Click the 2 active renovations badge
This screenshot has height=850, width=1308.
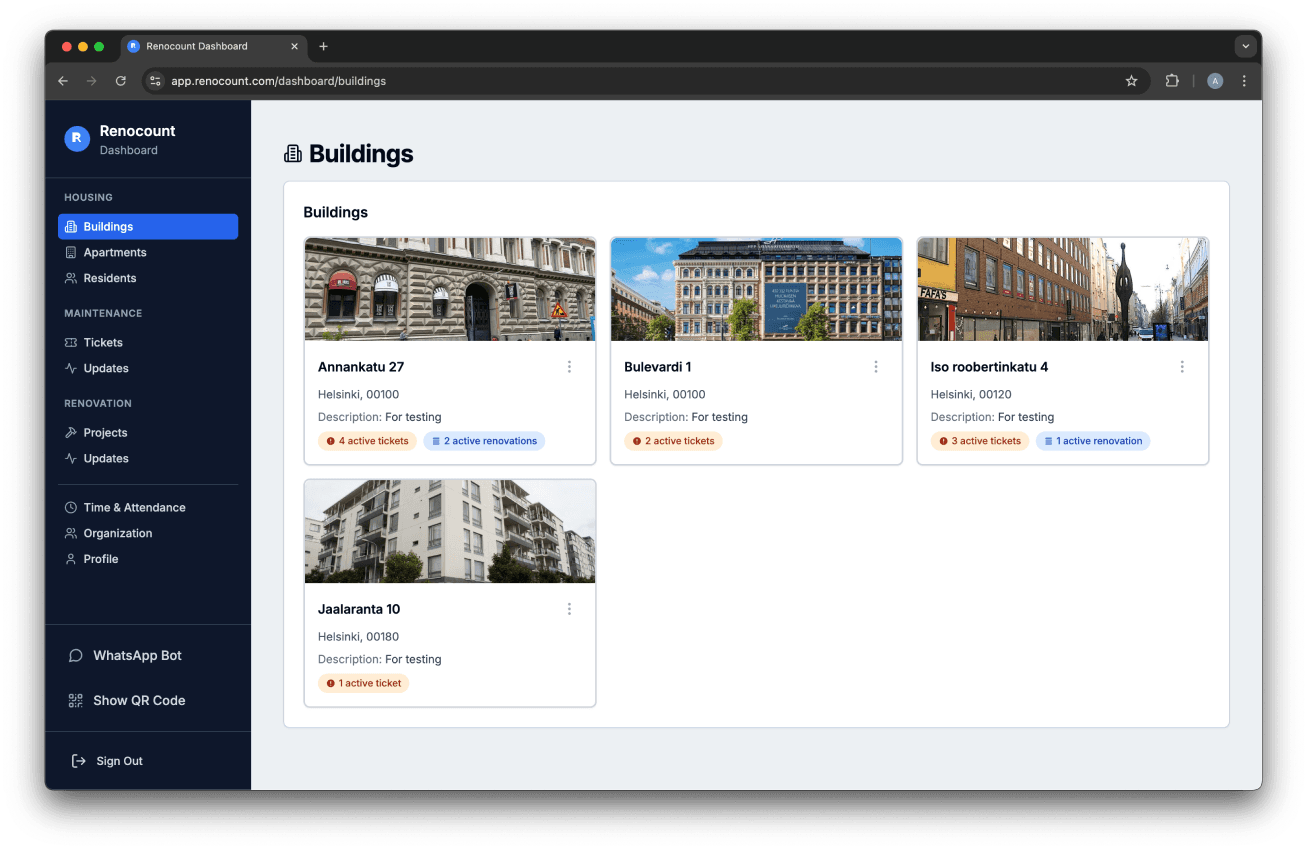pos(484,441)
